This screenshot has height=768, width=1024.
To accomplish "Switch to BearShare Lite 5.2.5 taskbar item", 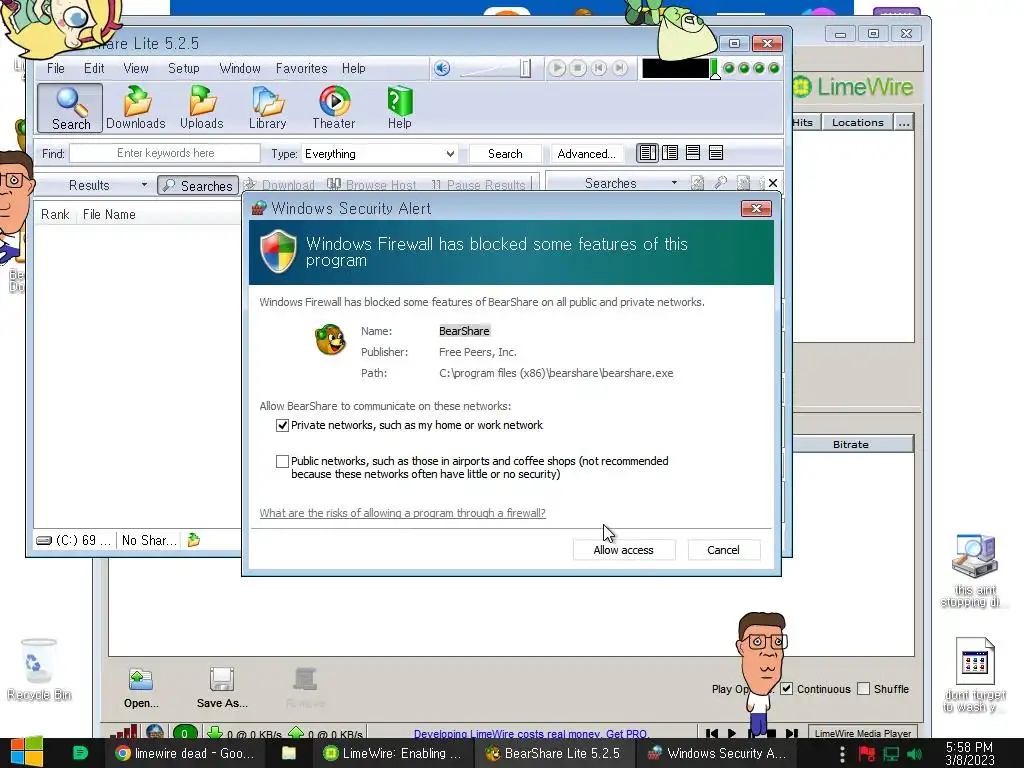I will pos(553,753).
